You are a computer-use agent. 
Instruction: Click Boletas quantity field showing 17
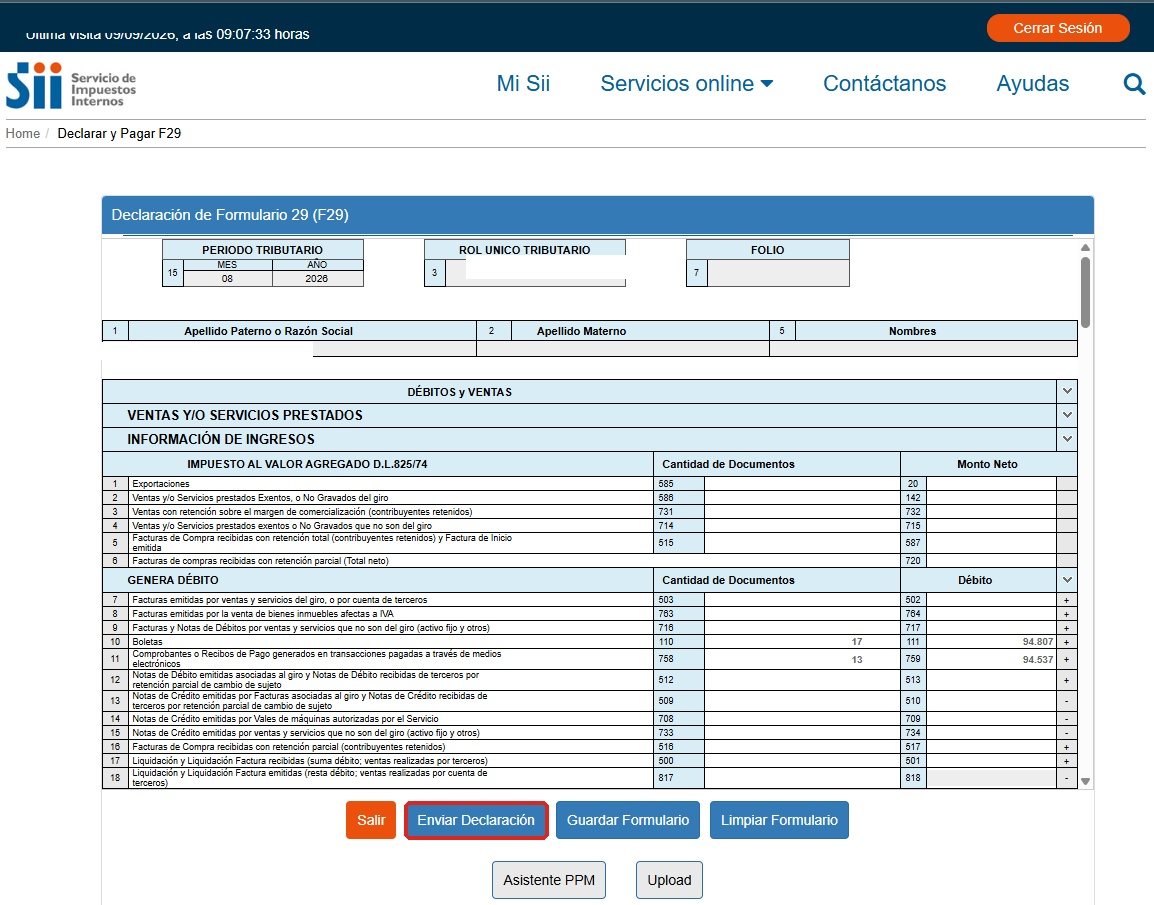[x=801, y=642]
